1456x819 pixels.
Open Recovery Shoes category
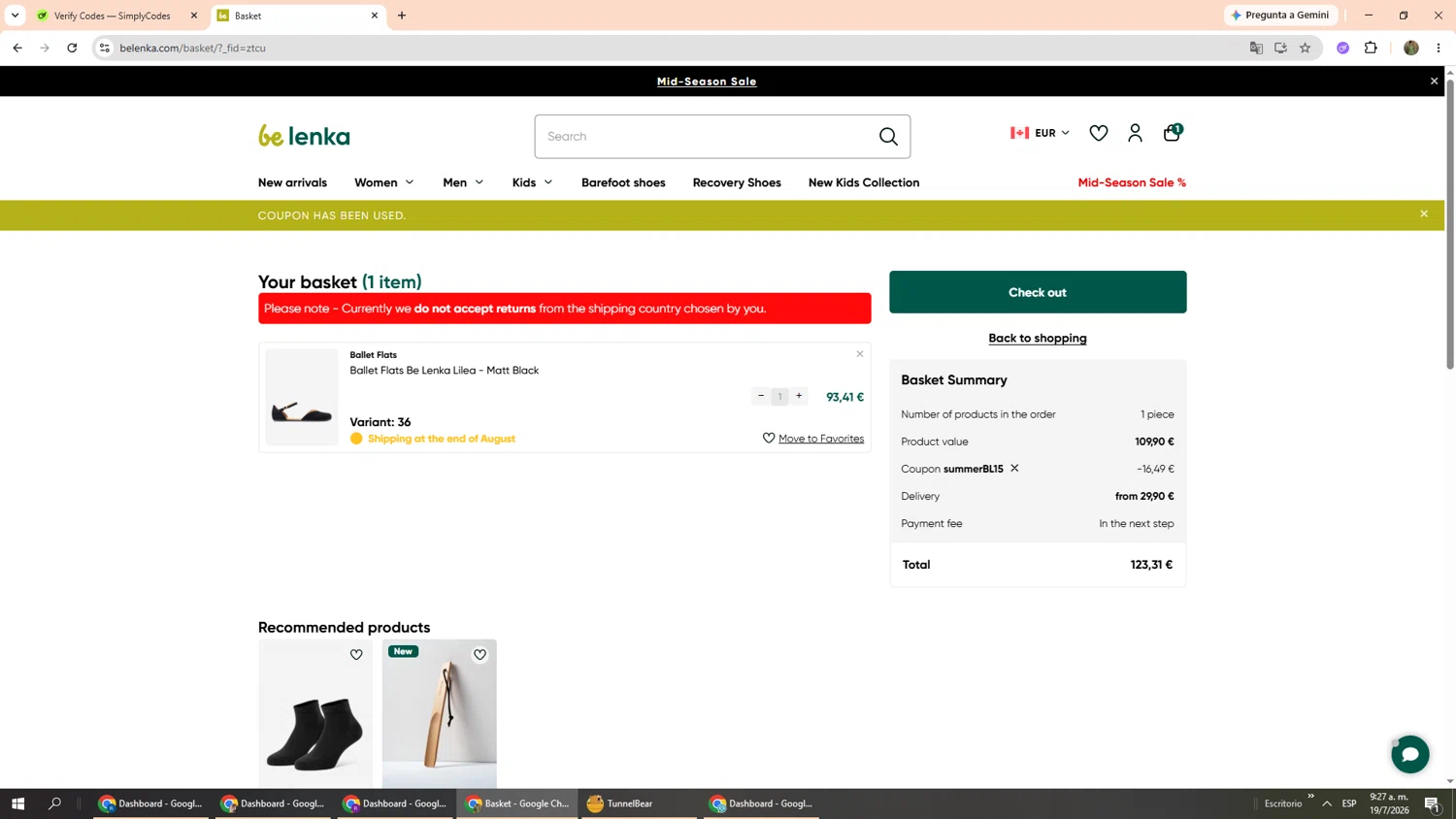(x=737, y=182)
